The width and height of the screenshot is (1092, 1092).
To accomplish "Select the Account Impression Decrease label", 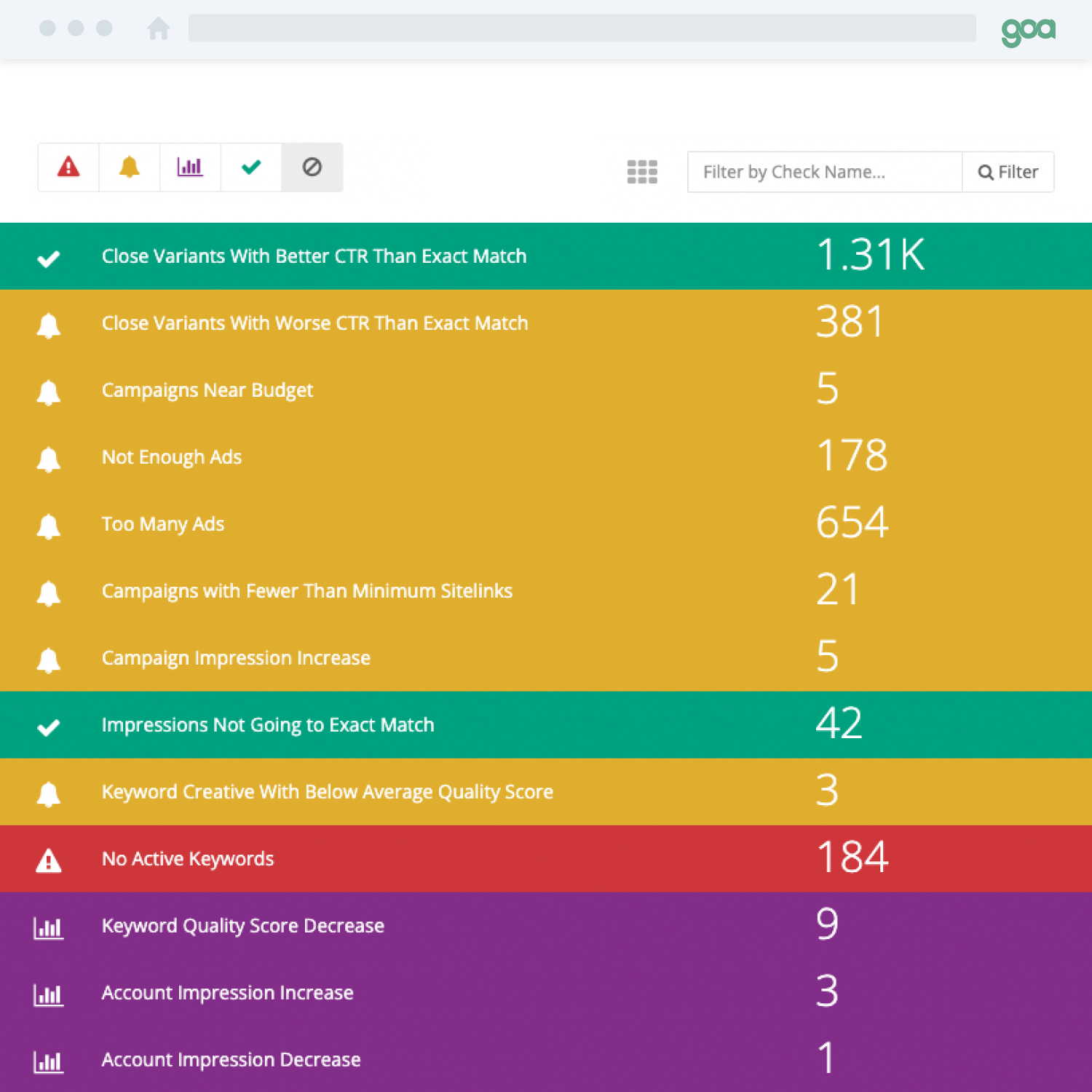I will point(232,1060).
